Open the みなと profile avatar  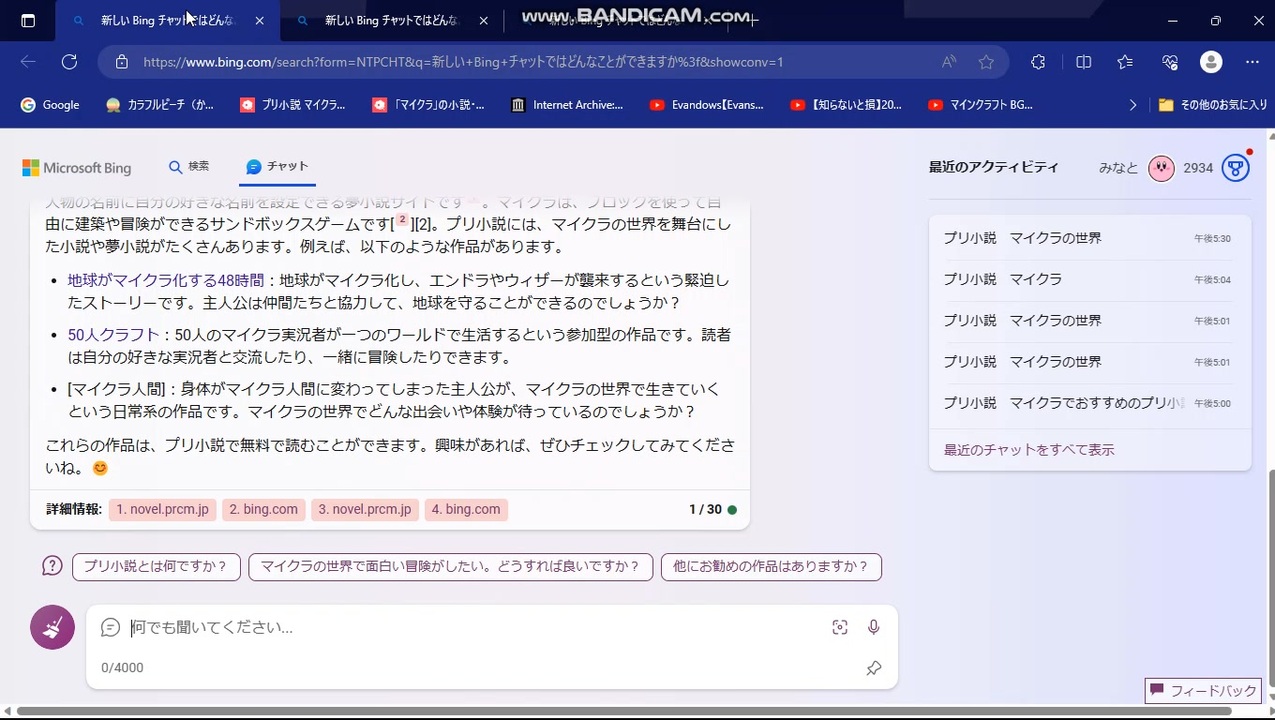[x=1161, y=168]
